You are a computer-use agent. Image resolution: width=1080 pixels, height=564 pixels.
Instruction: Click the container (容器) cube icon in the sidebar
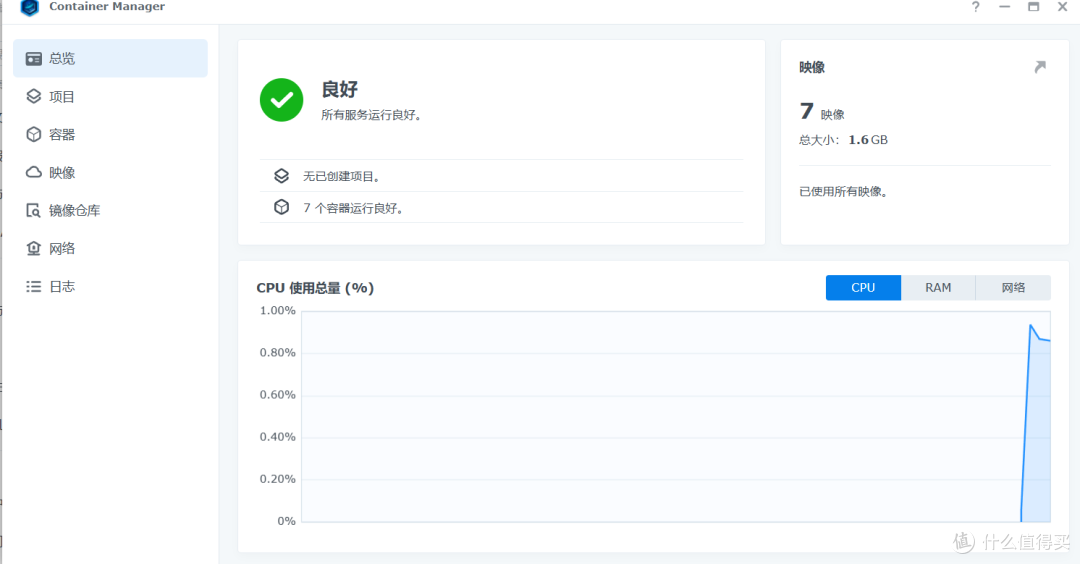pyautogui.click(x=34, y=134)
